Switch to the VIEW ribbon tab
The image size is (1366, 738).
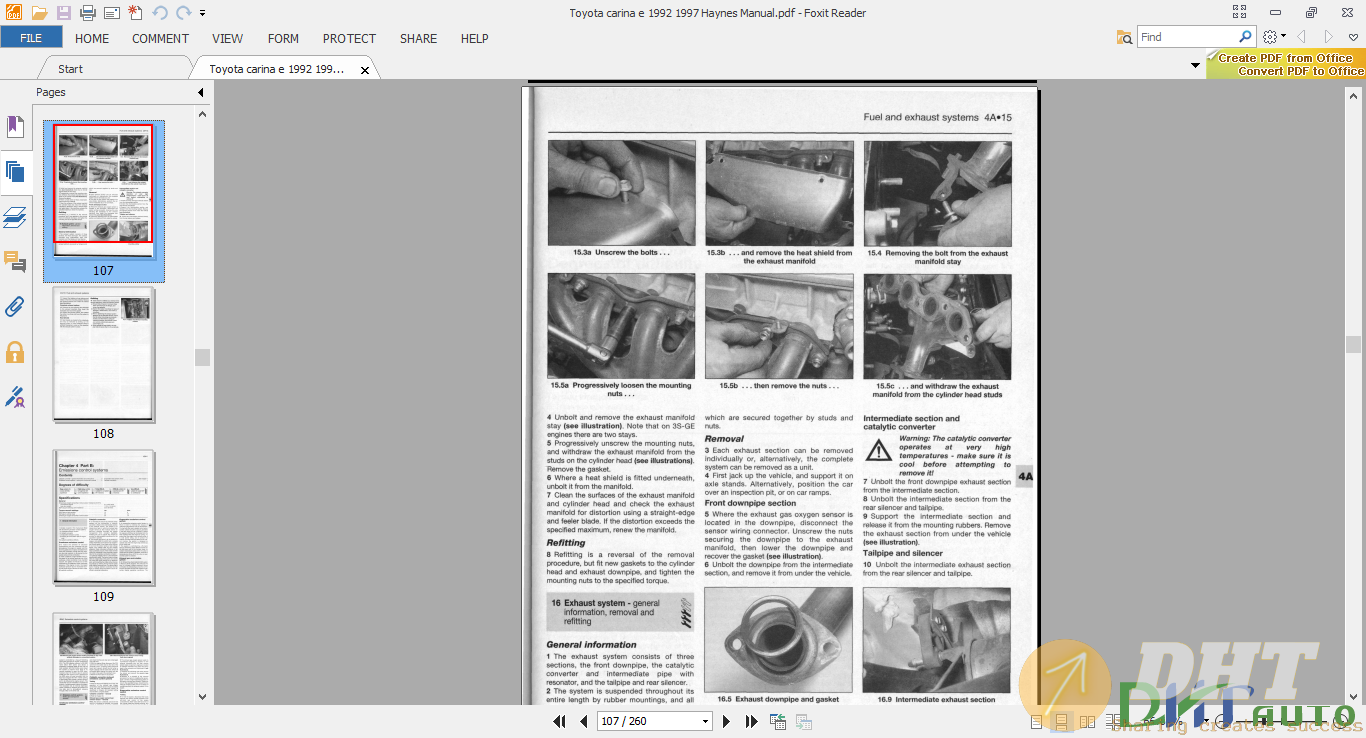pos(227,38)
